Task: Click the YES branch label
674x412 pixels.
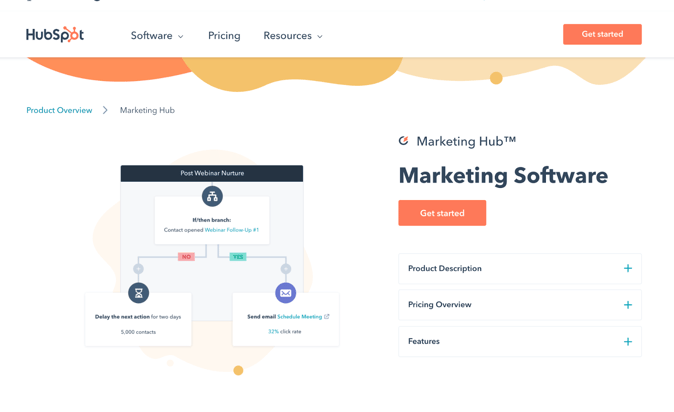Action: pyautogui.click(x=238, y=257)
